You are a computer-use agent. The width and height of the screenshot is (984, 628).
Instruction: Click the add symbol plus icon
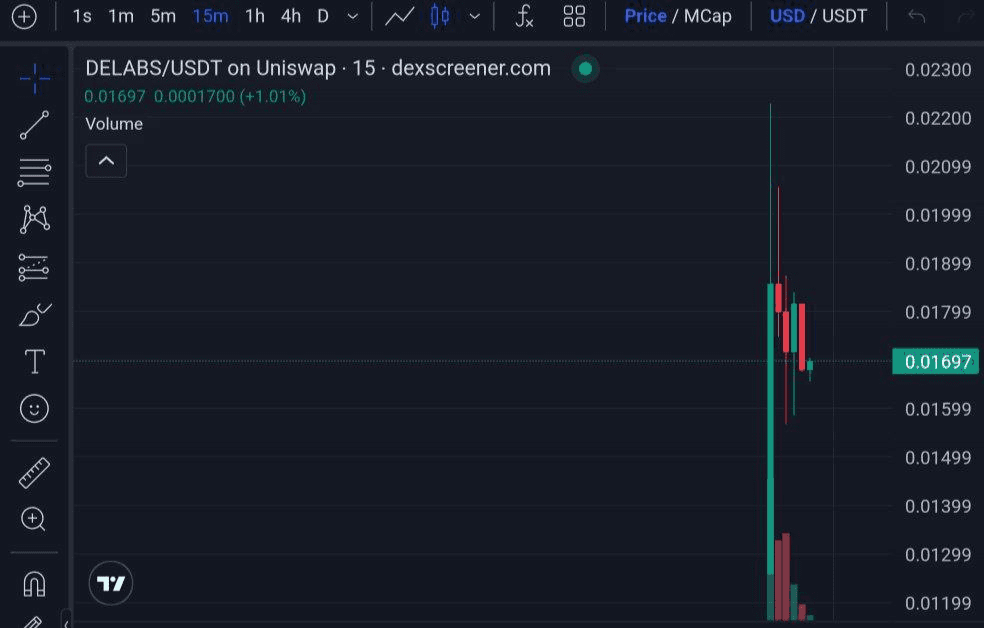pyautogui.click(x=24, y=16)
